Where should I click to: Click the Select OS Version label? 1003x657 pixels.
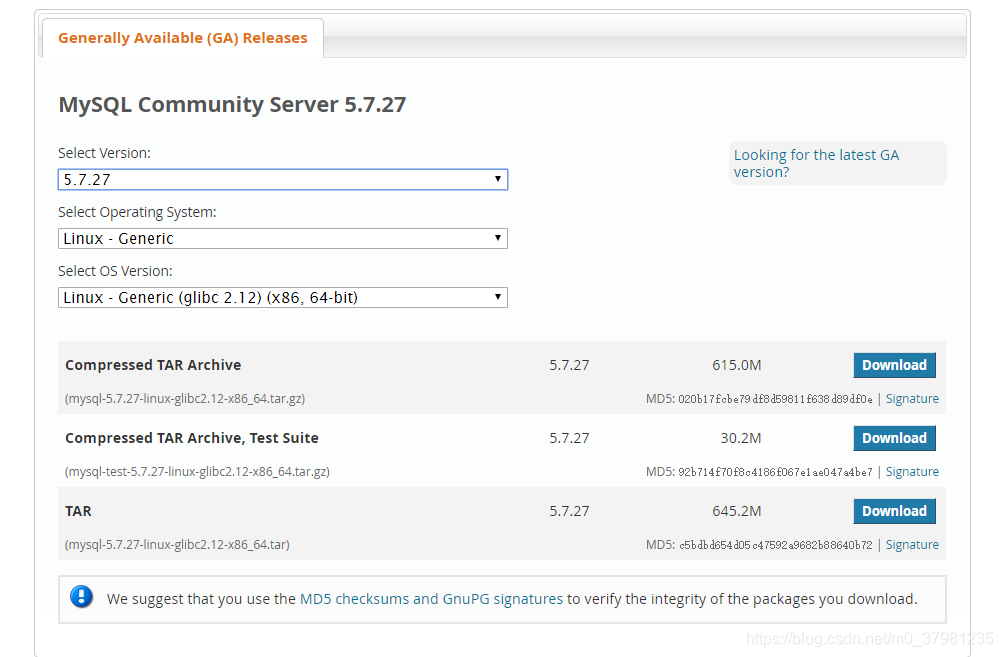115,271
